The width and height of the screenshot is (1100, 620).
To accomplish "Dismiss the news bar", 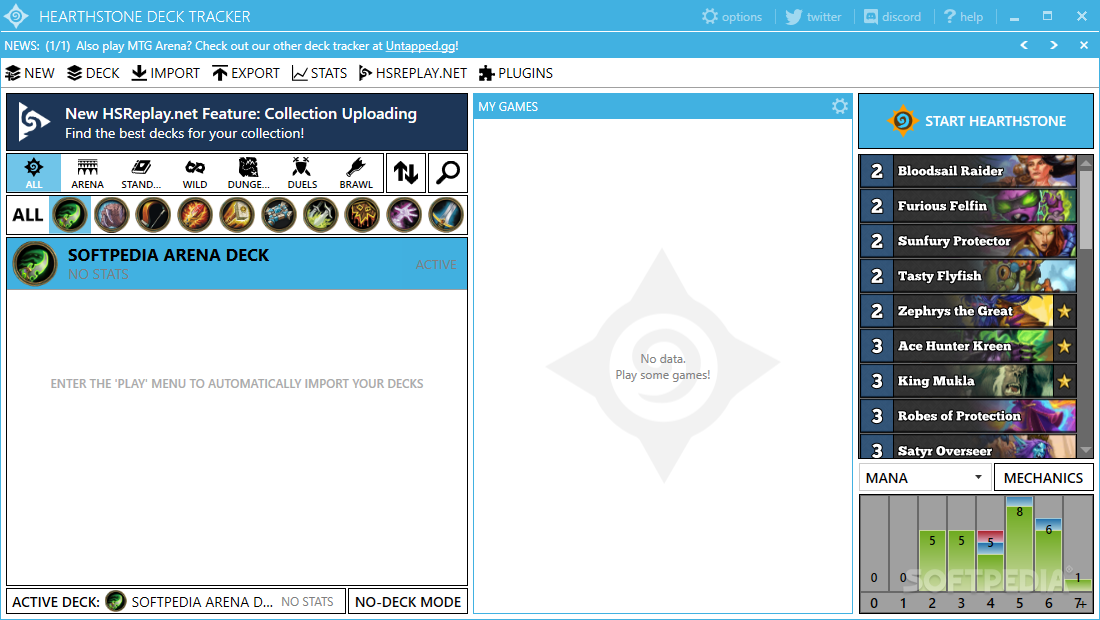I will click(1084, 45).
